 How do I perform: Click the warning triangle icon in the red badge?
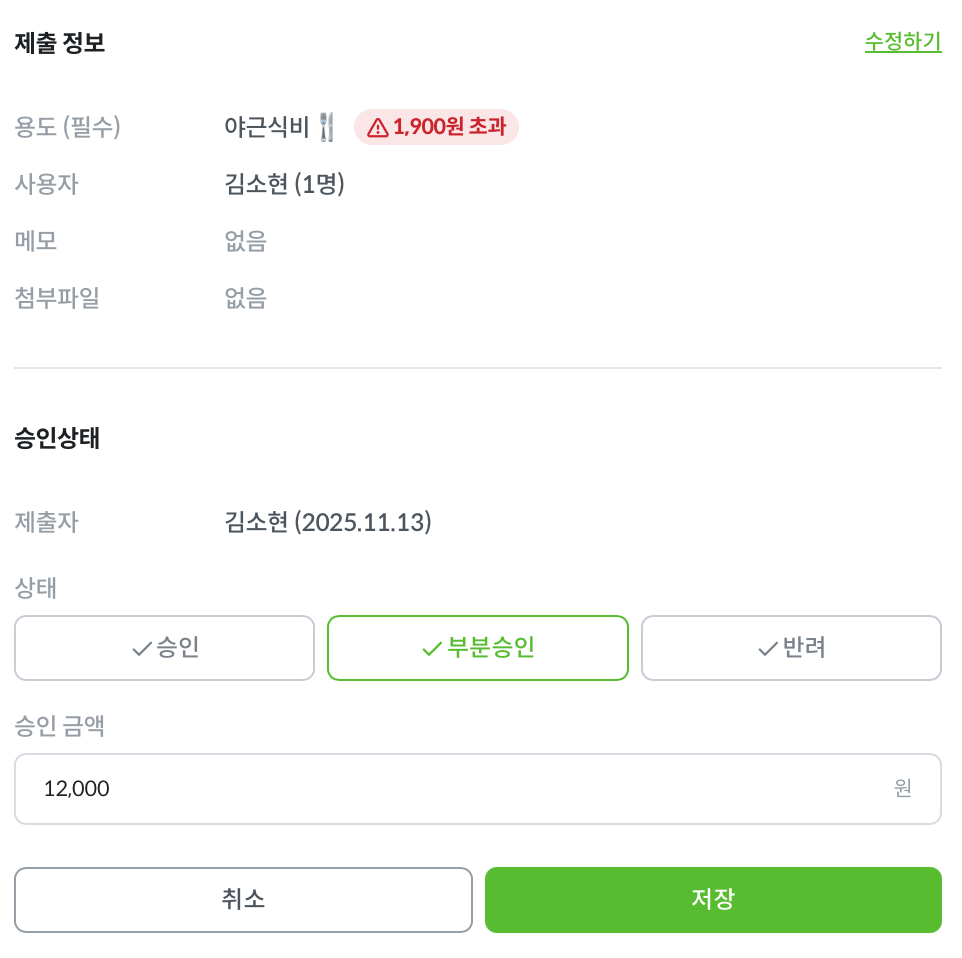pyautogui.click(x=377, y=128)
